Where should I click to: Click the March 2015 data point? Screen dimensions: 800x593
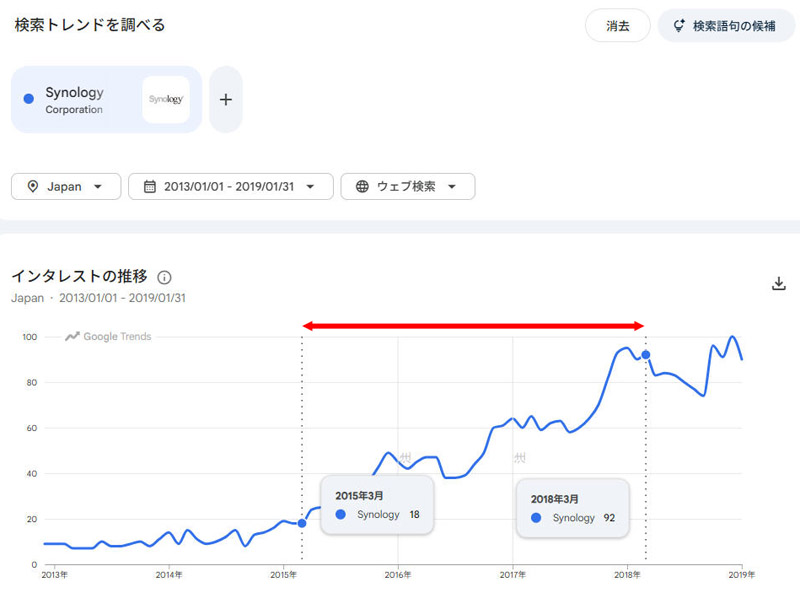pos(302,523)
